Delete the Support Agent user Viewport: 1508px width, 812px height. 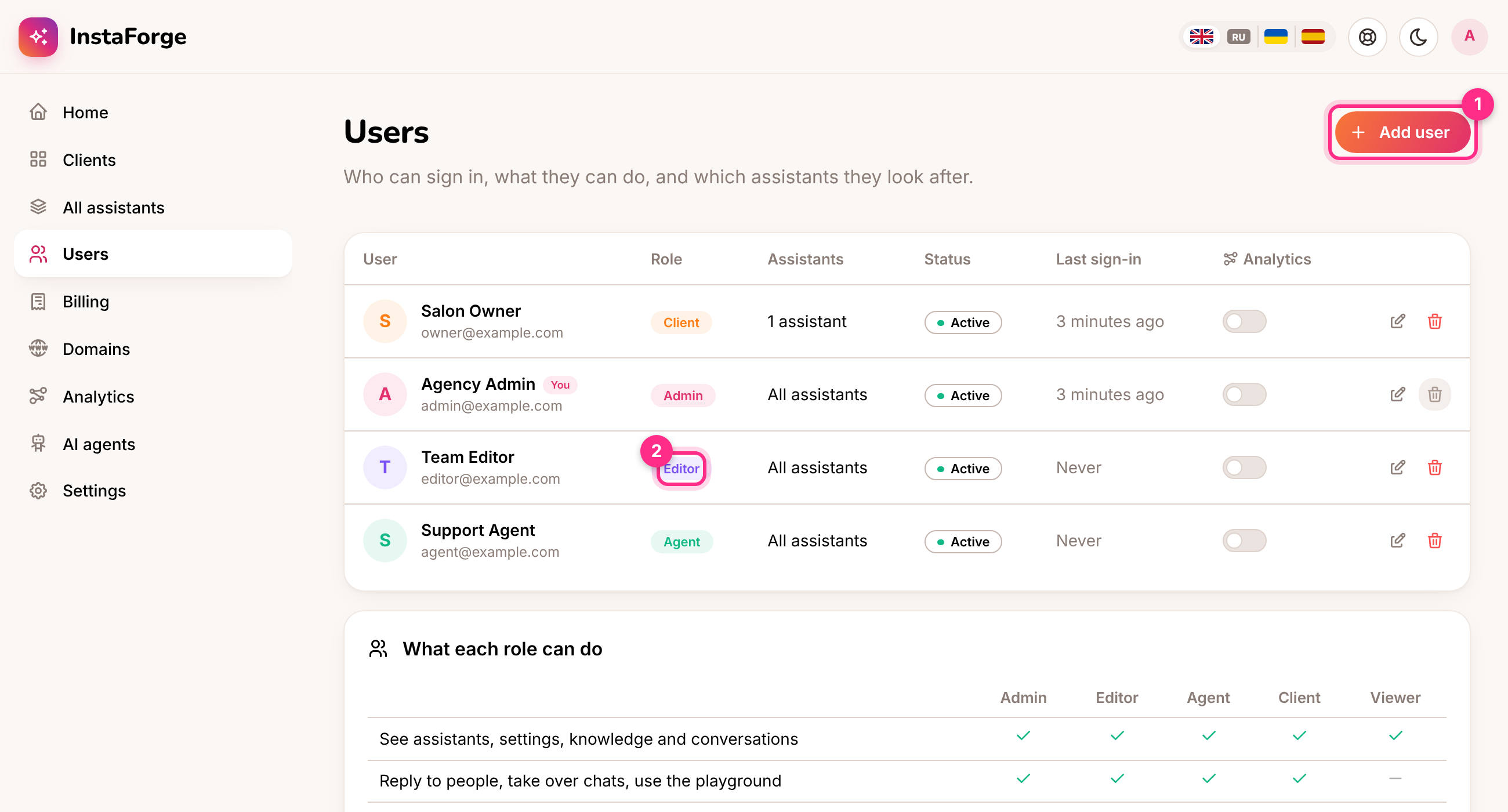(1434, 541)
